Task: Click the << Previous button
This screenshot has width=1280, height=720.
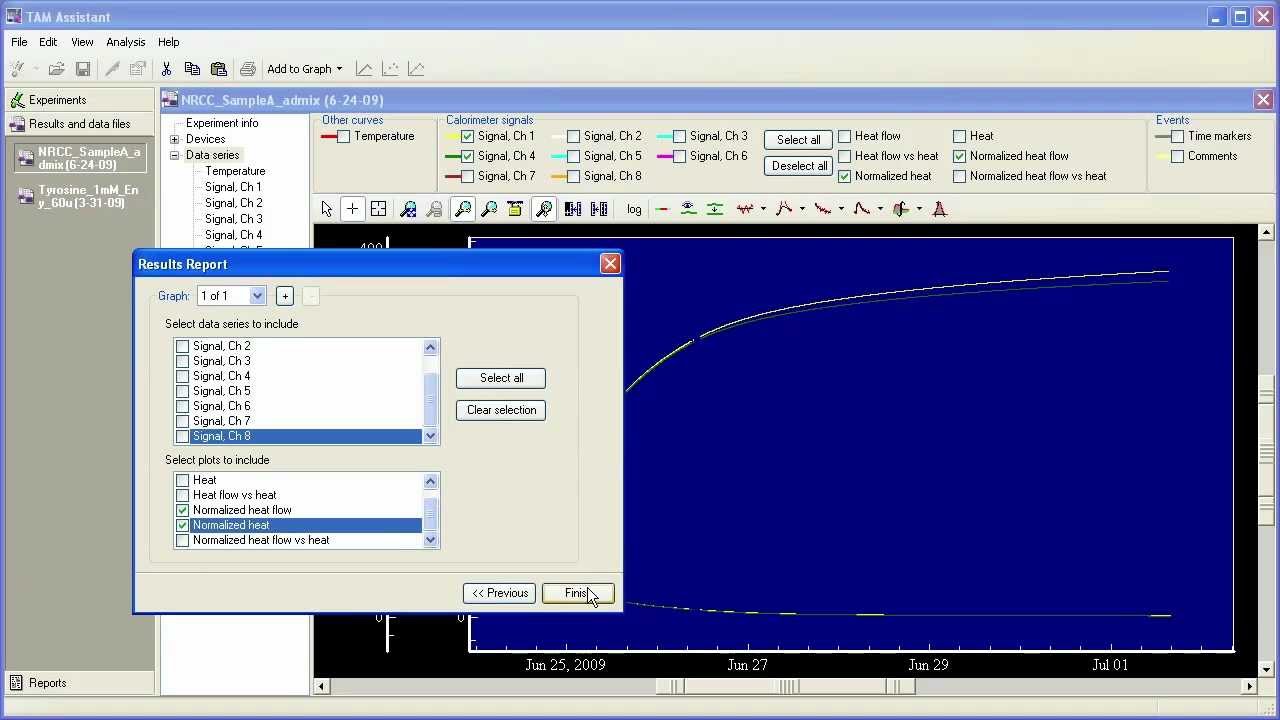Action: click(x=500, y=593)
